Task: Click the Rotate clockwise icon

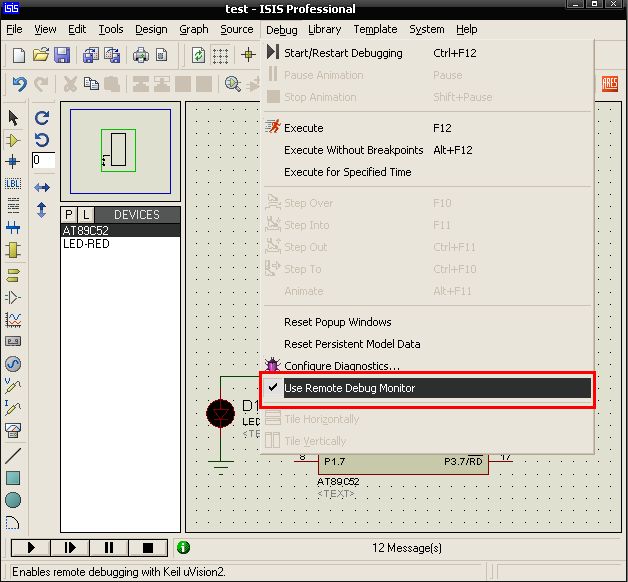Action: point(42,118)
